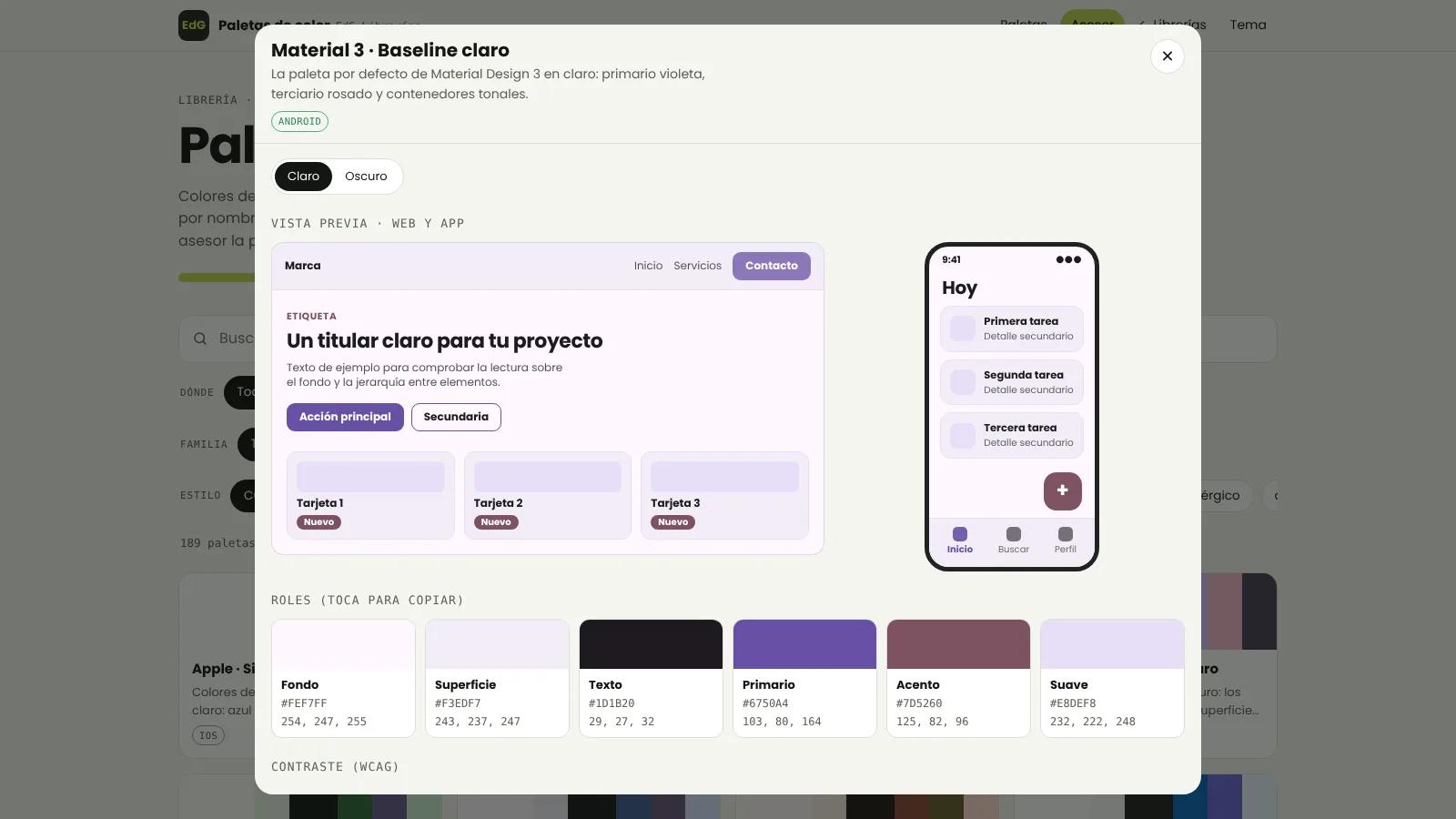Click the IOS tag on Apple palette card

(x=208, y=735)
